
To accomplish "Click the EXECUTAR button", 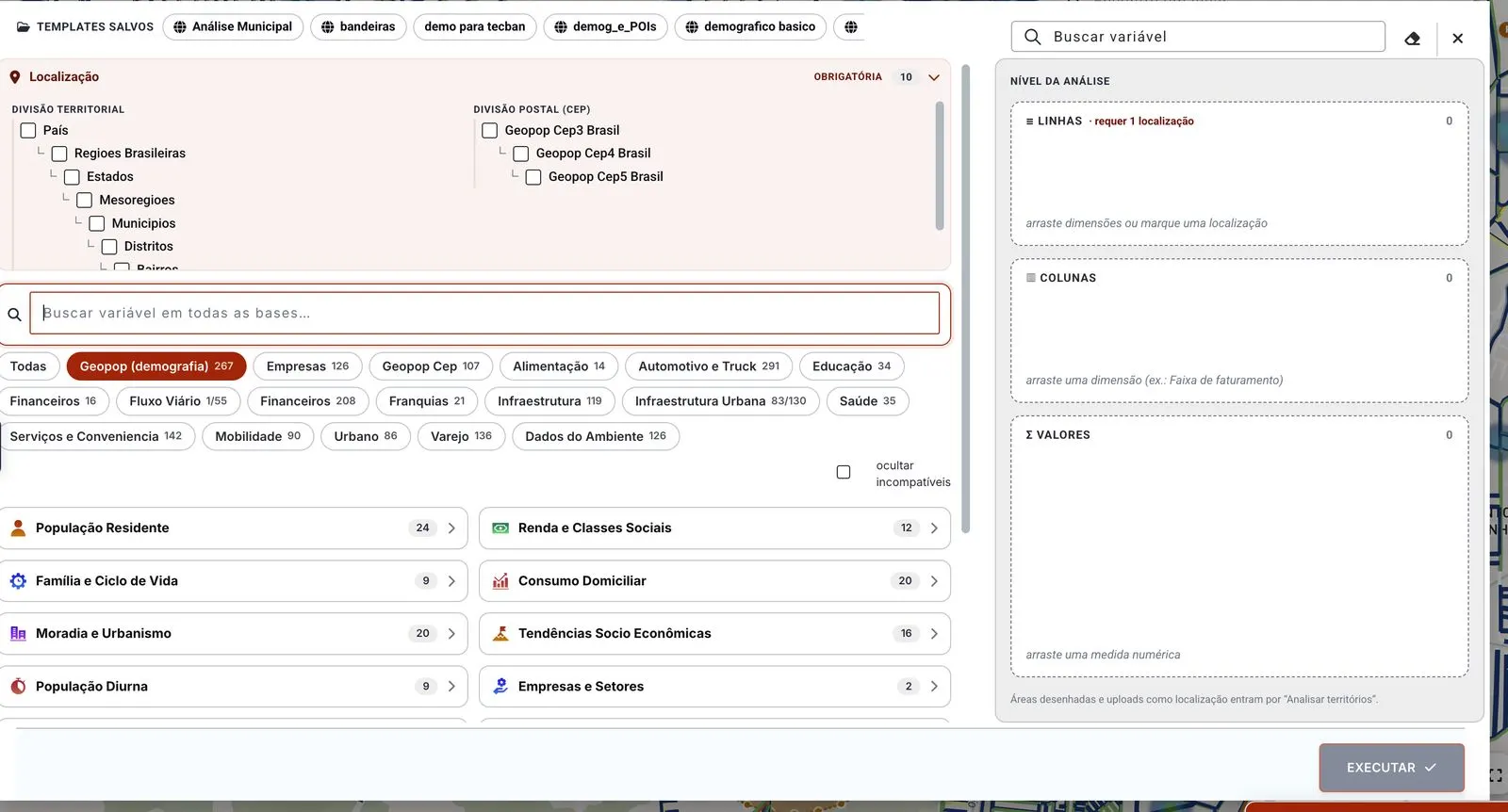I will 1391,768.
